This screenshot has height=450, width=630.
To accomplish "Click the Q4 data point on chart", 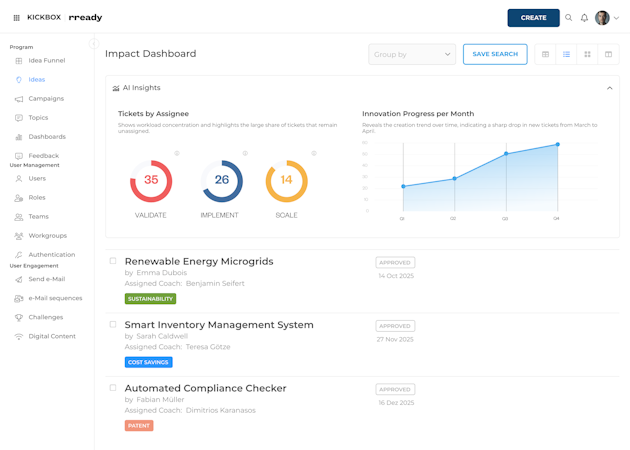I will coord(558,144).
